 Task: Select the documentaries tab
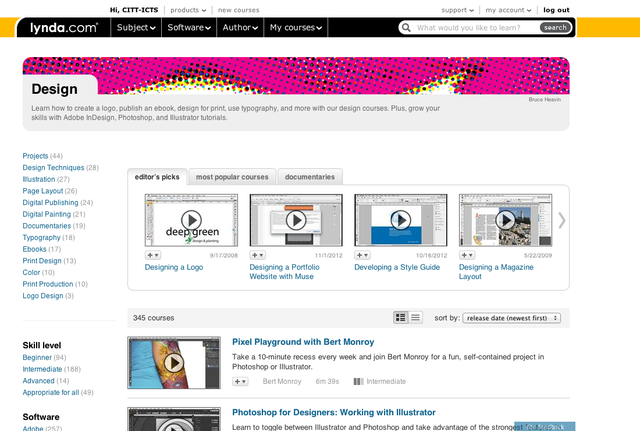tap(310, 177)
